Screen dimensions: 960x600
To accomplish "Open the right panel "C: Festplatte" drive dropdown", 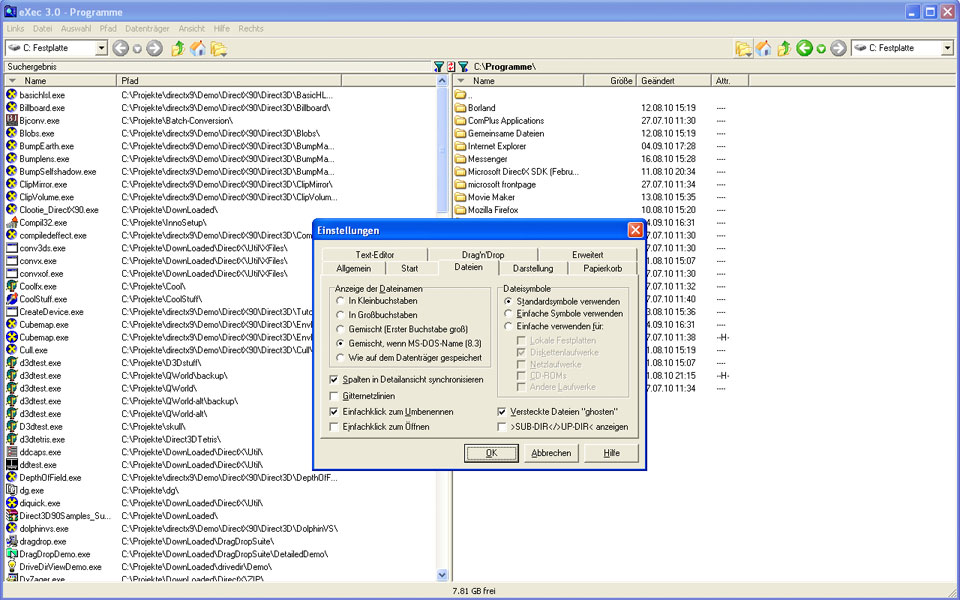I will click(946, 48).
